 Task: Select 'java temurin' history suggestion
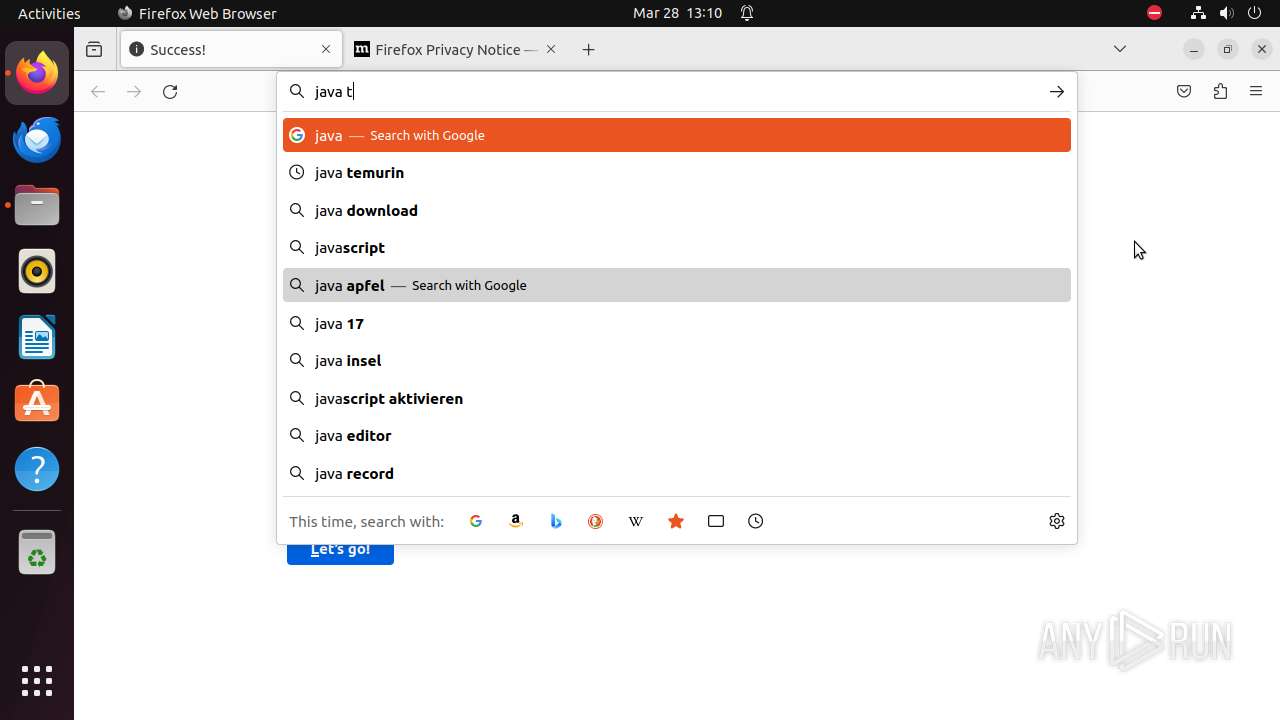tap(677, 173)
